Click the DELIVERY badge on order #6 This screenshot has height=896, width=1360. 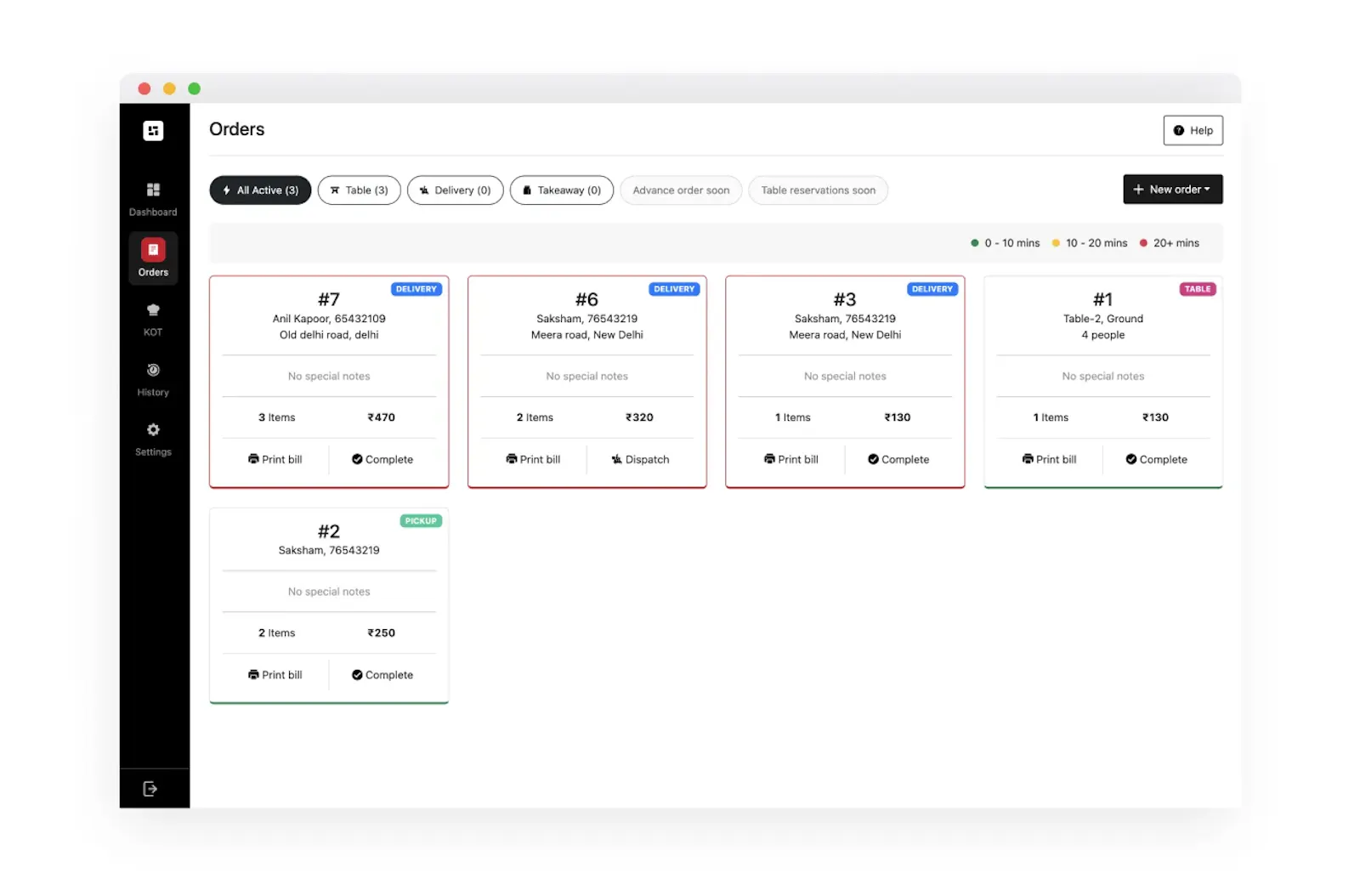674,289
